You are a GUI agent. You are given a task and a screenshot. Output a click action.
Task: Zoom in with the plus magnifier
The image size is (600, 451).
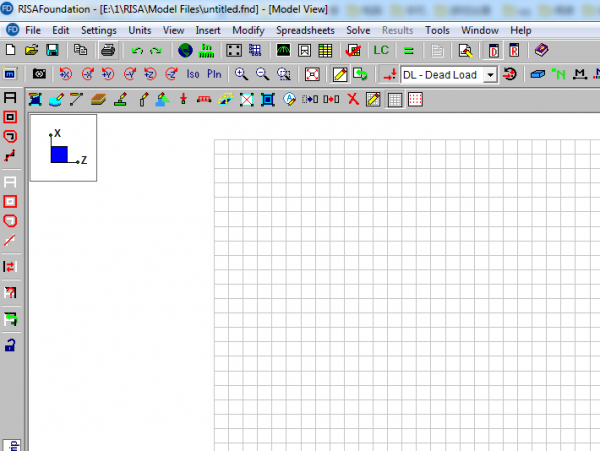[x=241, y=74]
